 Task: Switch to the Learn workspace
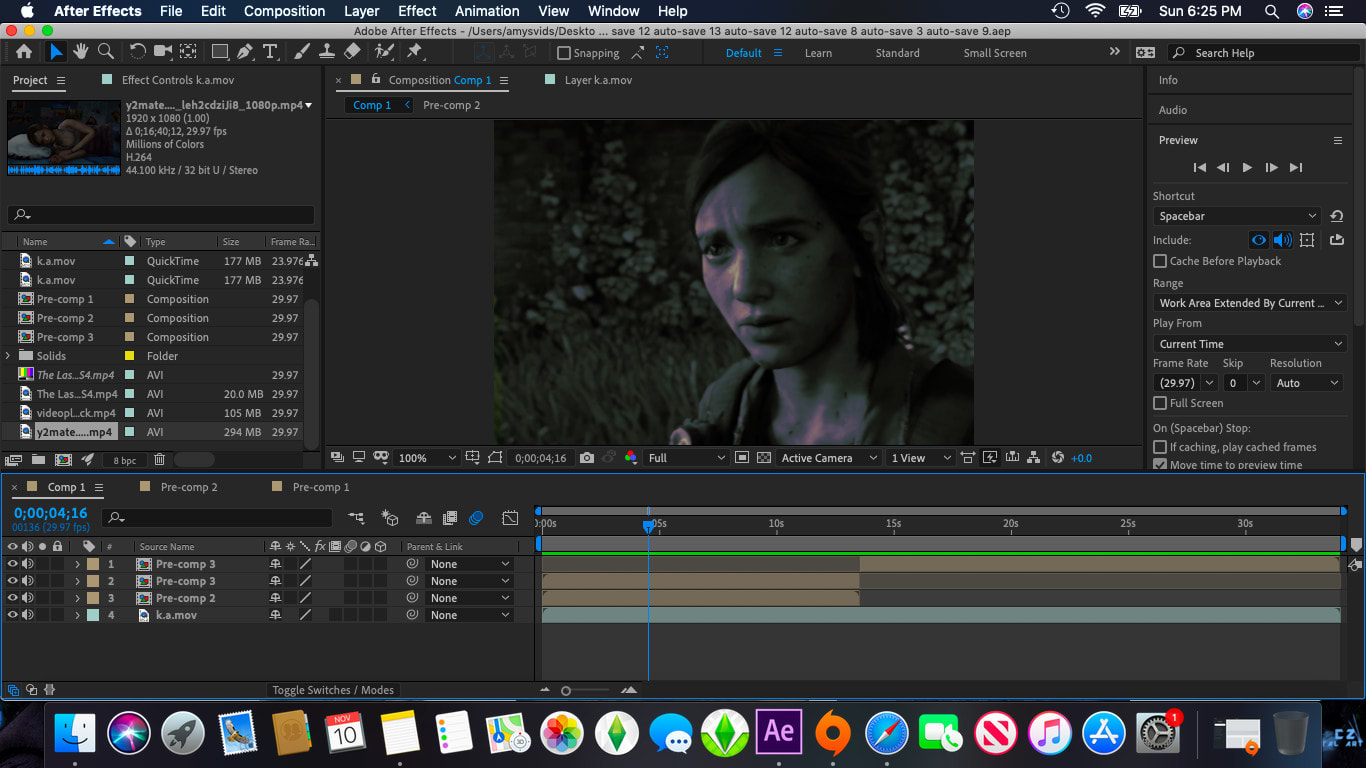point(818,53)
